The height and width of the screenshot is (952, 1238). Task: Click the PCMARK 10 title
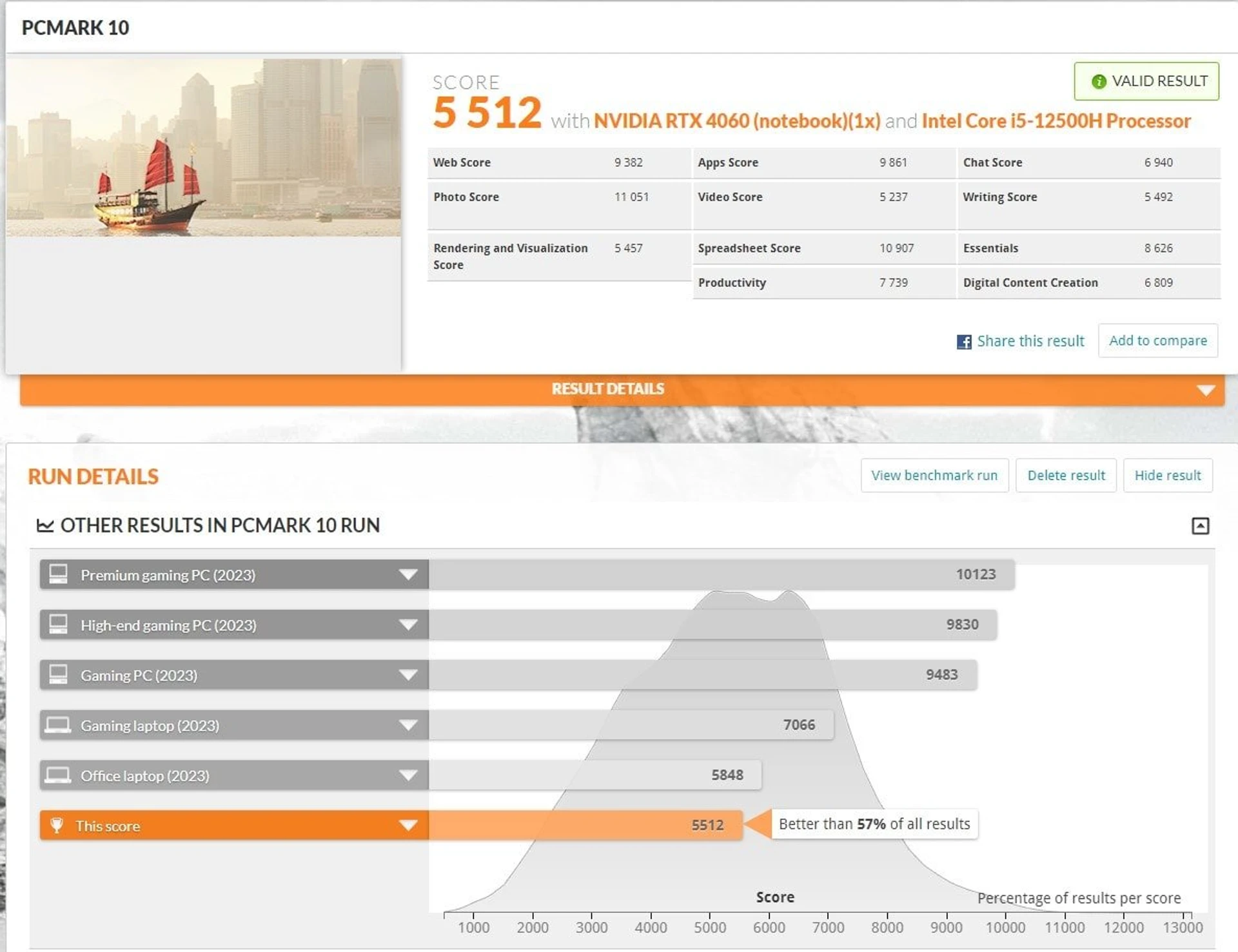pos(75,28)
